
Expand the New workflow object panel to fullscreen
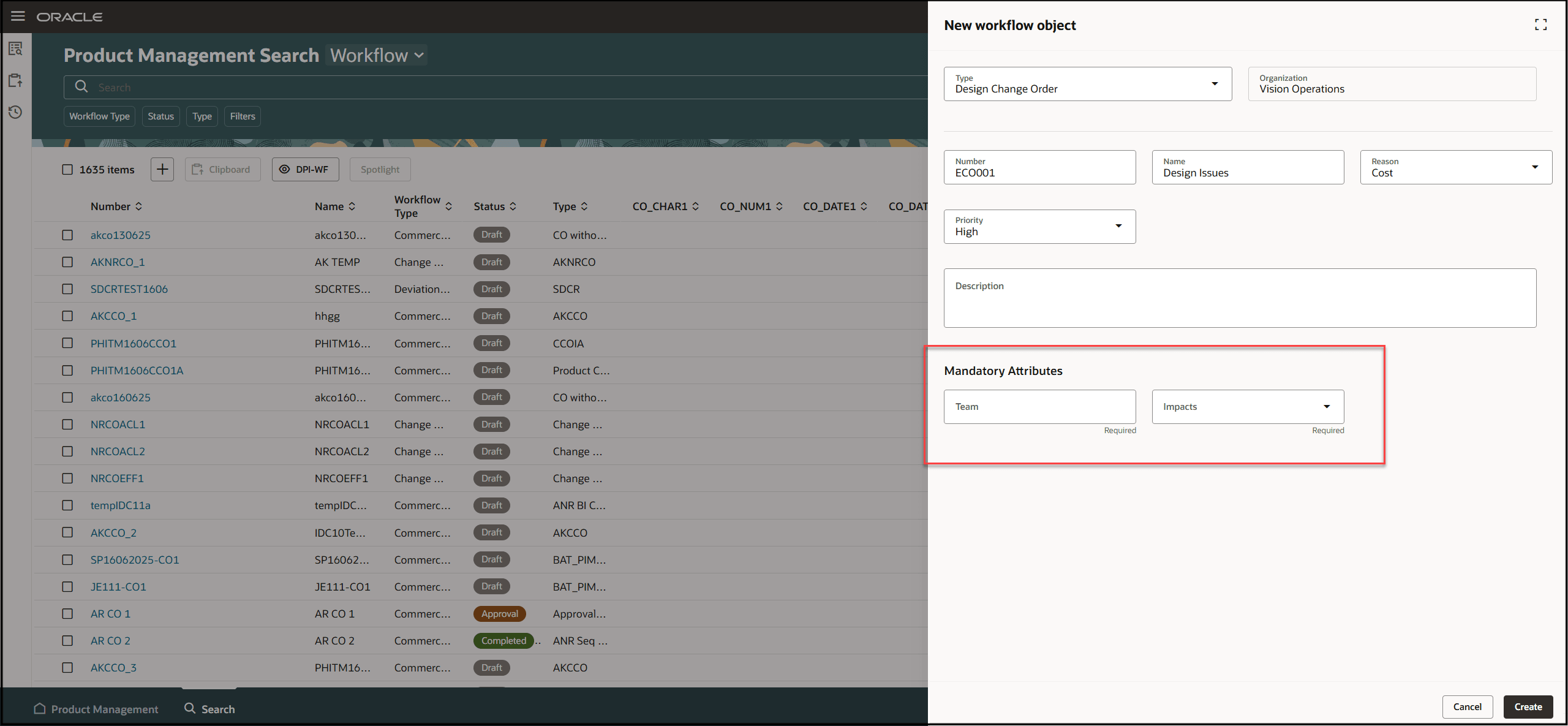click(x=1542, y=25)
